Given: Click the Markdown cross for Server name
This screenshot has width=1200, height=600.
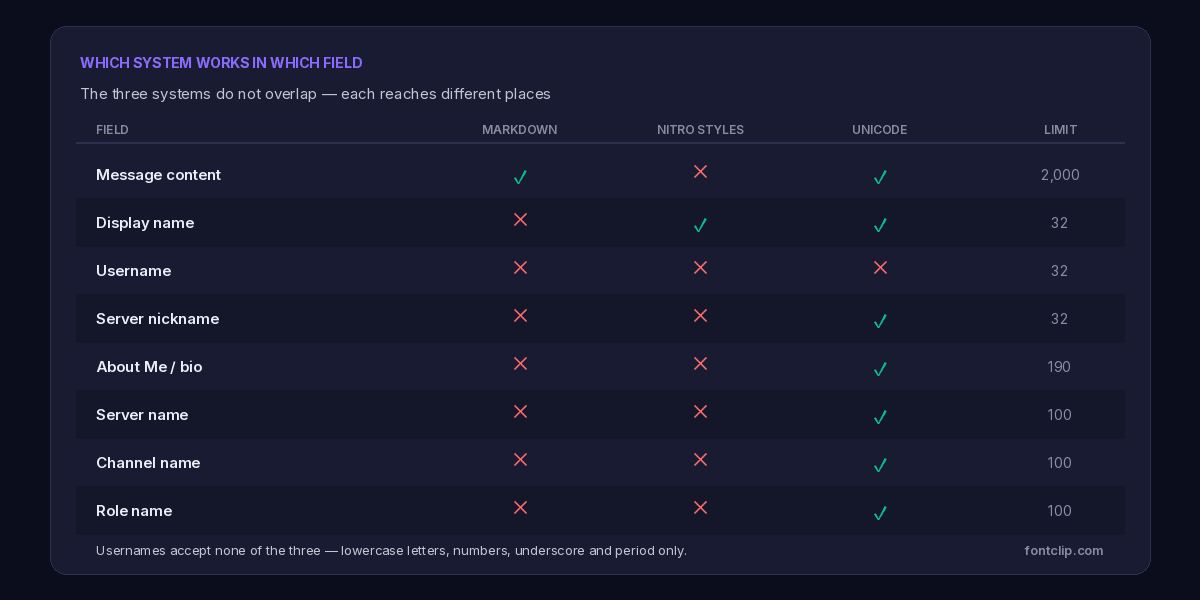Looking at the screenshot, I should coord(520,412).
